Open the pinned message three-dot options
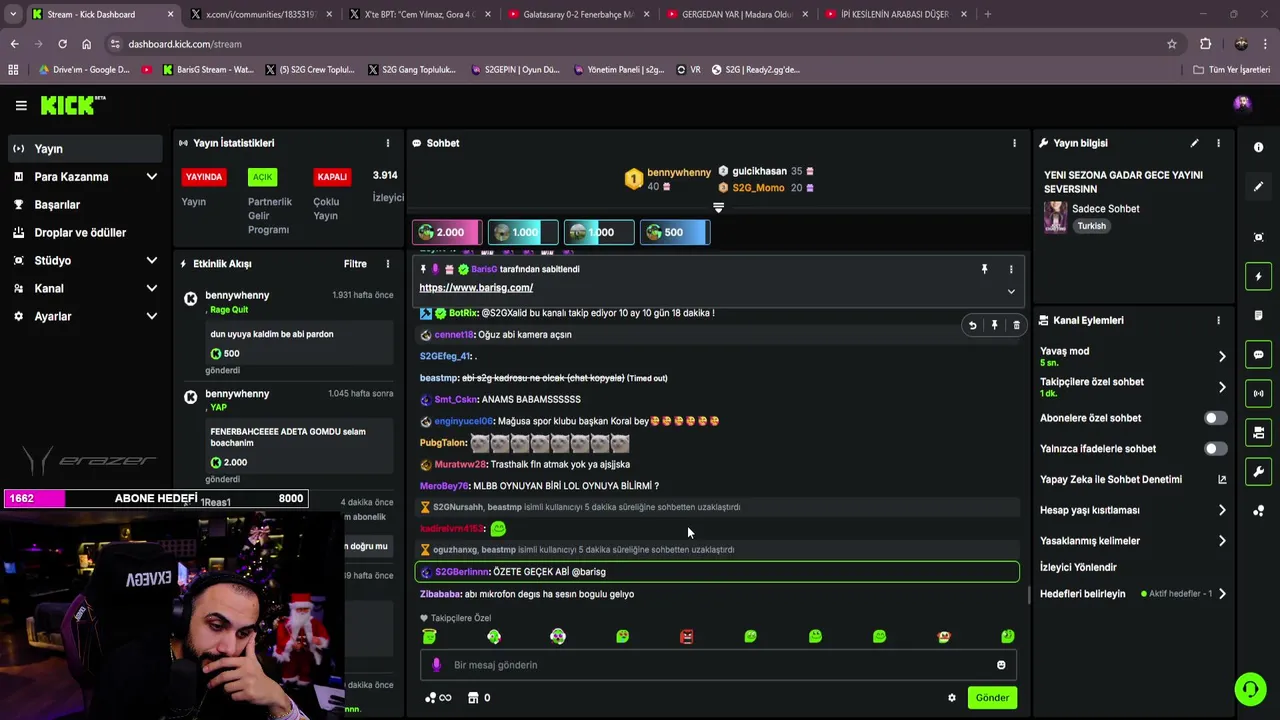Screen dimensions: 1280x720 pyautogui.click(x=1011, y=269)
